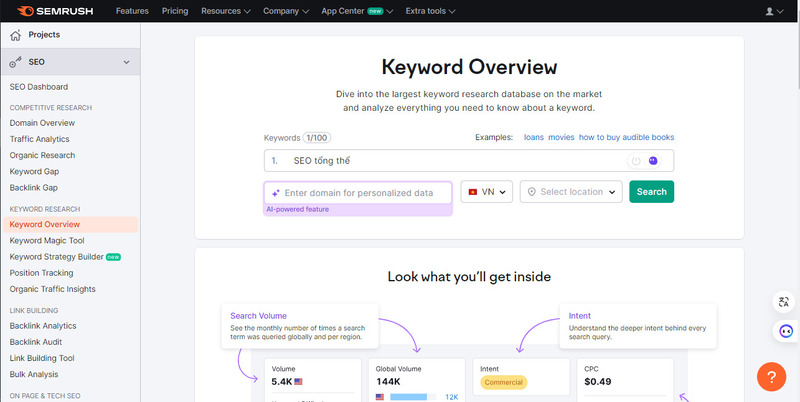The width and height of the screenshot is (800, 402).
Task: Click the Projects home icon
Action: click(x=15, y=35)
